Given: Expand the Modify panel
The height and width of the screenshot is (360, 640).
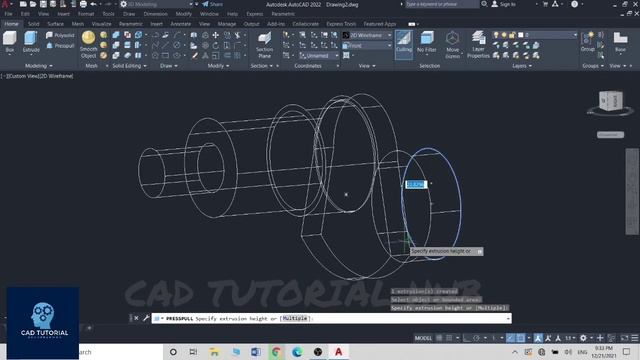Looking at the screenshot, I should (218, 66).
